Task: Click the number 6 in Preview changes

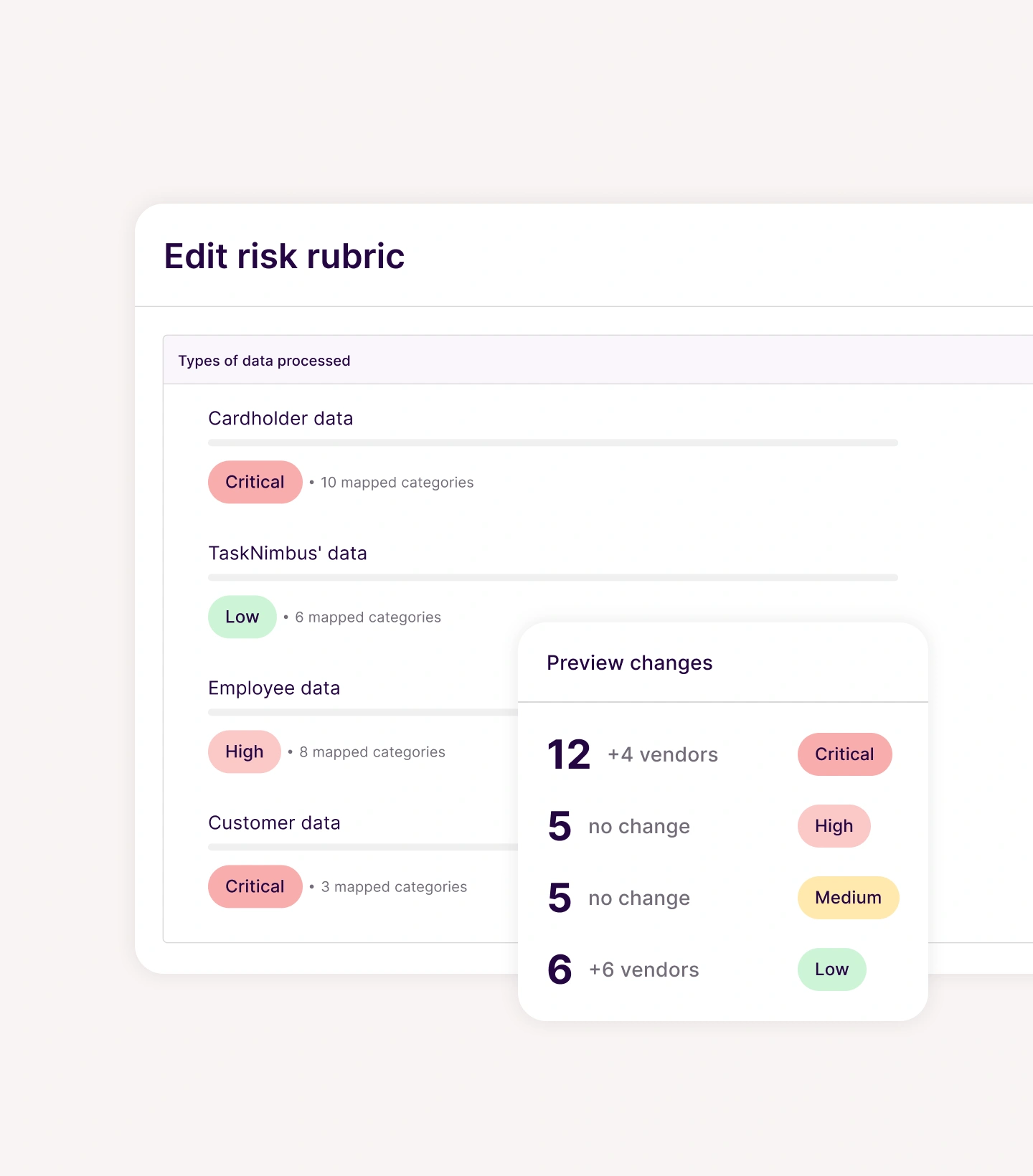Action: 560,969
